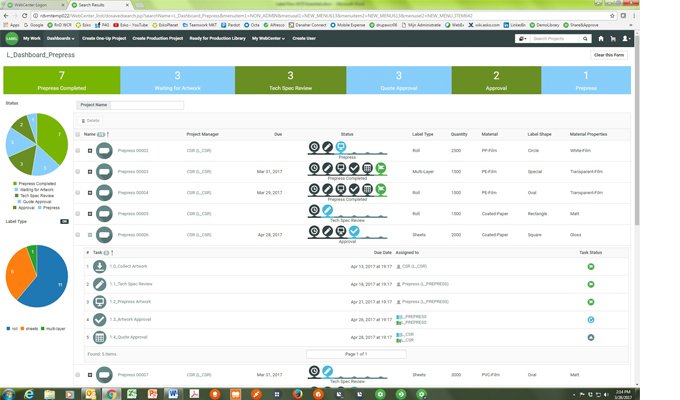The height and width of the screenshot is (400, 680).
Task: Click the blue checkmark status icon in Prepress 00006 row
Action: pos(354,231)
